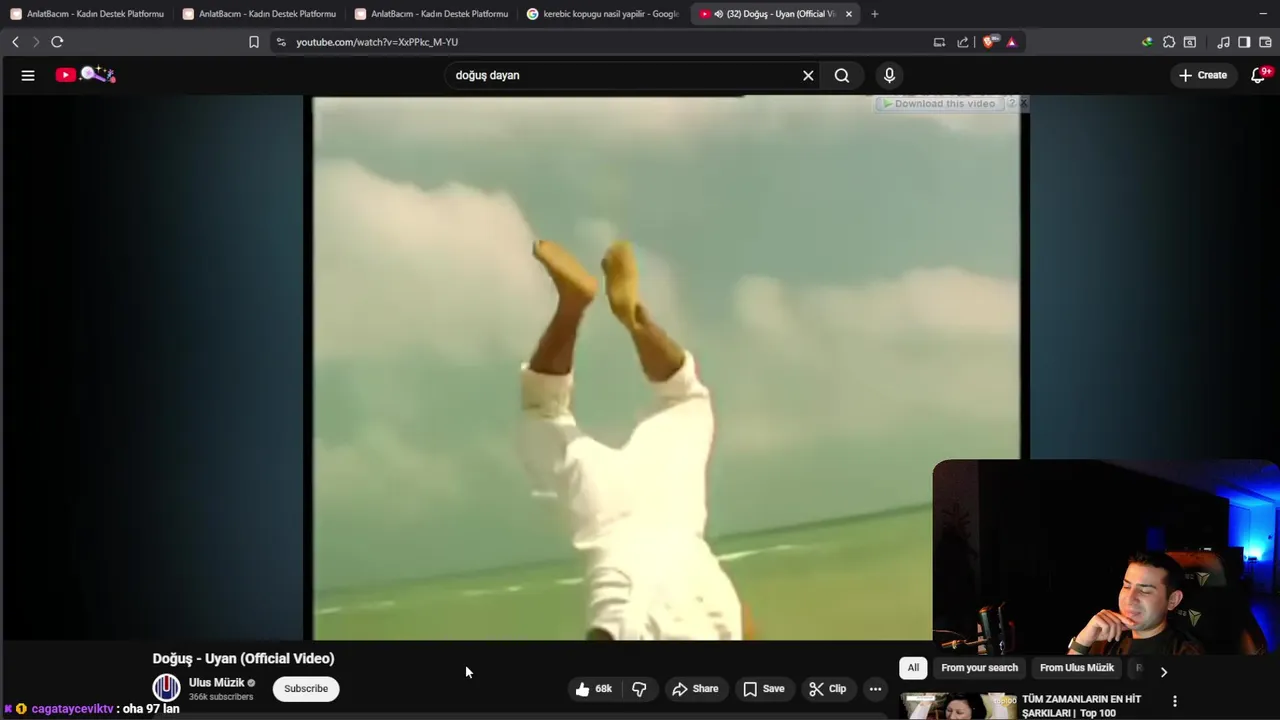Open the YouTube guide hamburger menu
Screen dimensions: 1280x720
(28, 75)
